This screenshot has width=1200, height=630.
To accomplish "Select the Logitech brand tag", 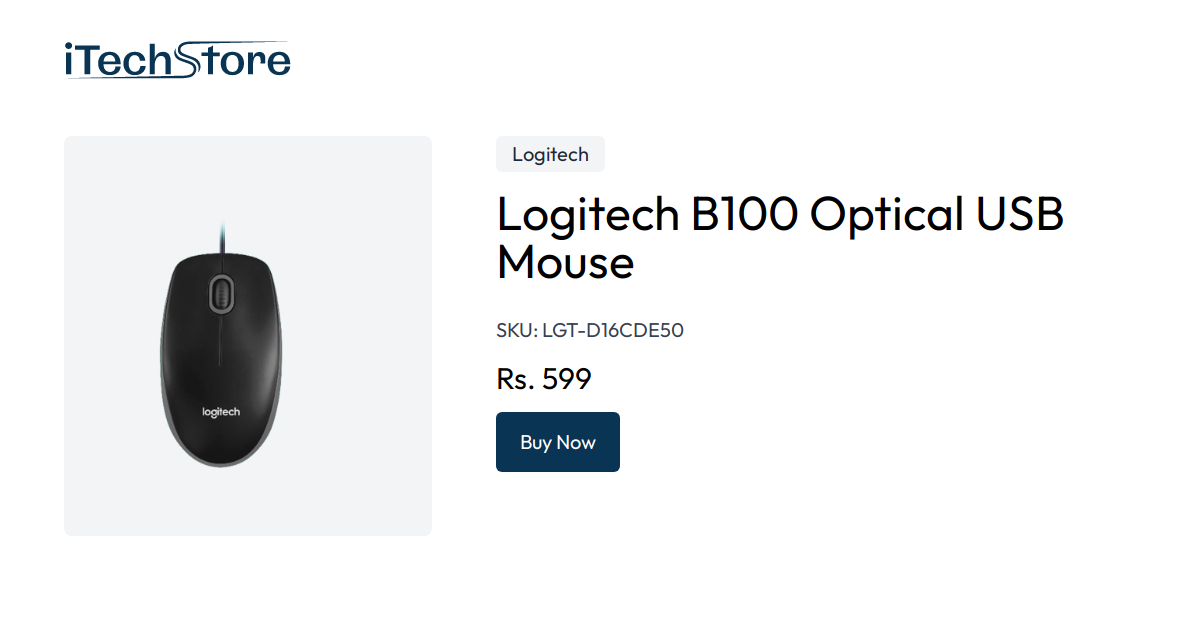I will tap(550, 154).
